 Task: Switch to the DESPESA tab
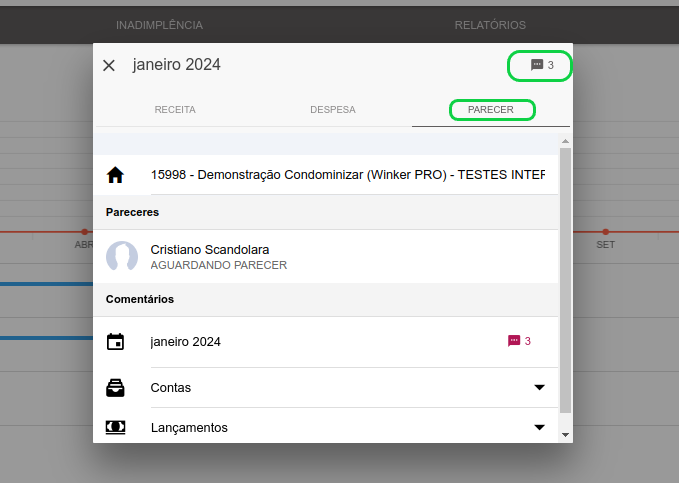pos(333,110)
